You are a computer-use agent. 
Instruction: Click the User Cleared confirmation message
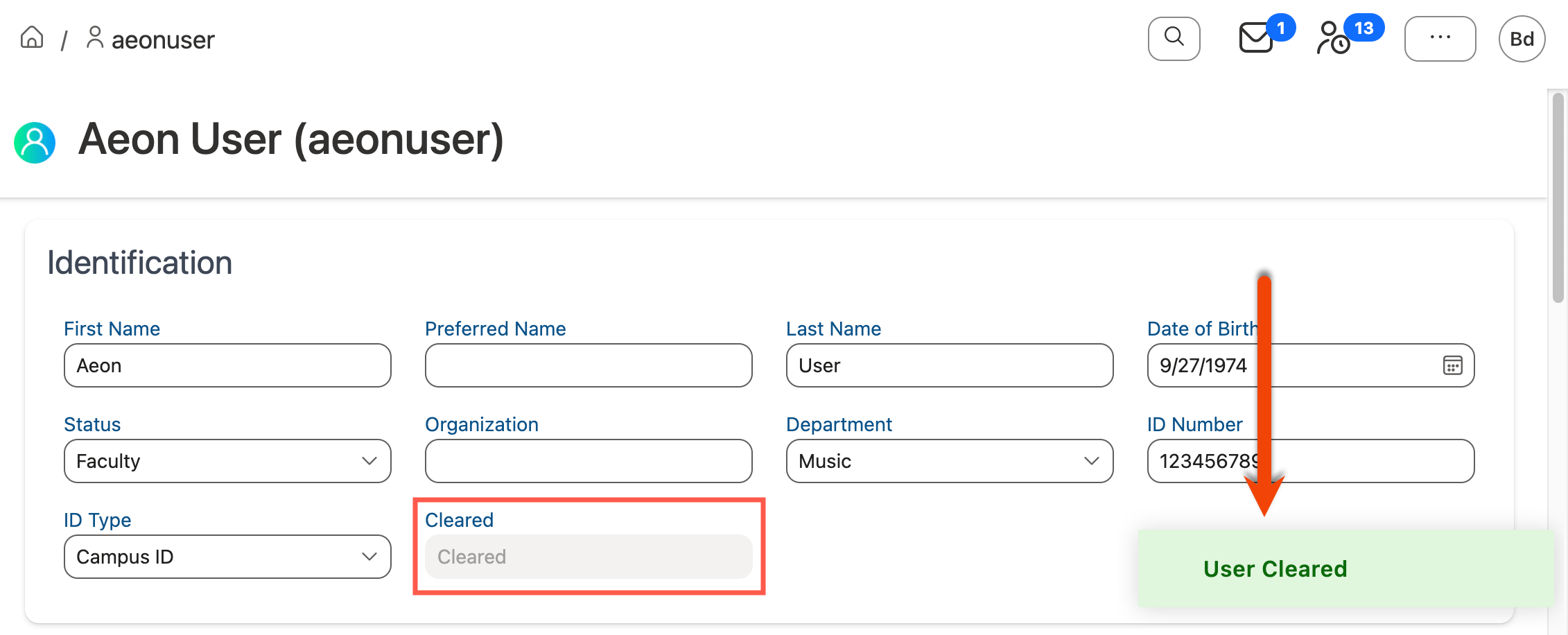tap(1276, 568)
